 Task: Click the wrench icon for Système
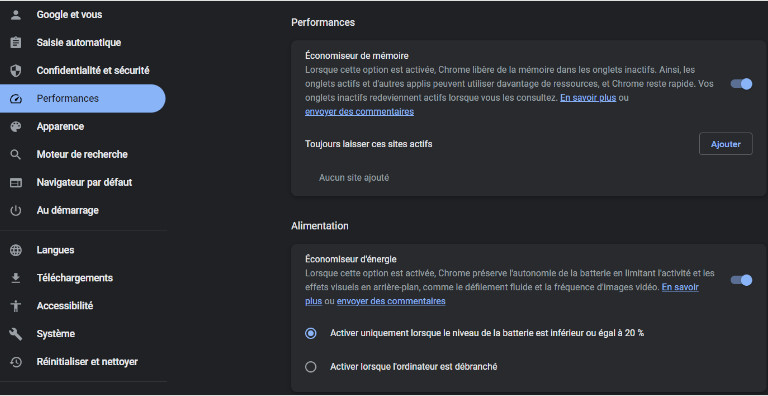click(x=16, y=334)
